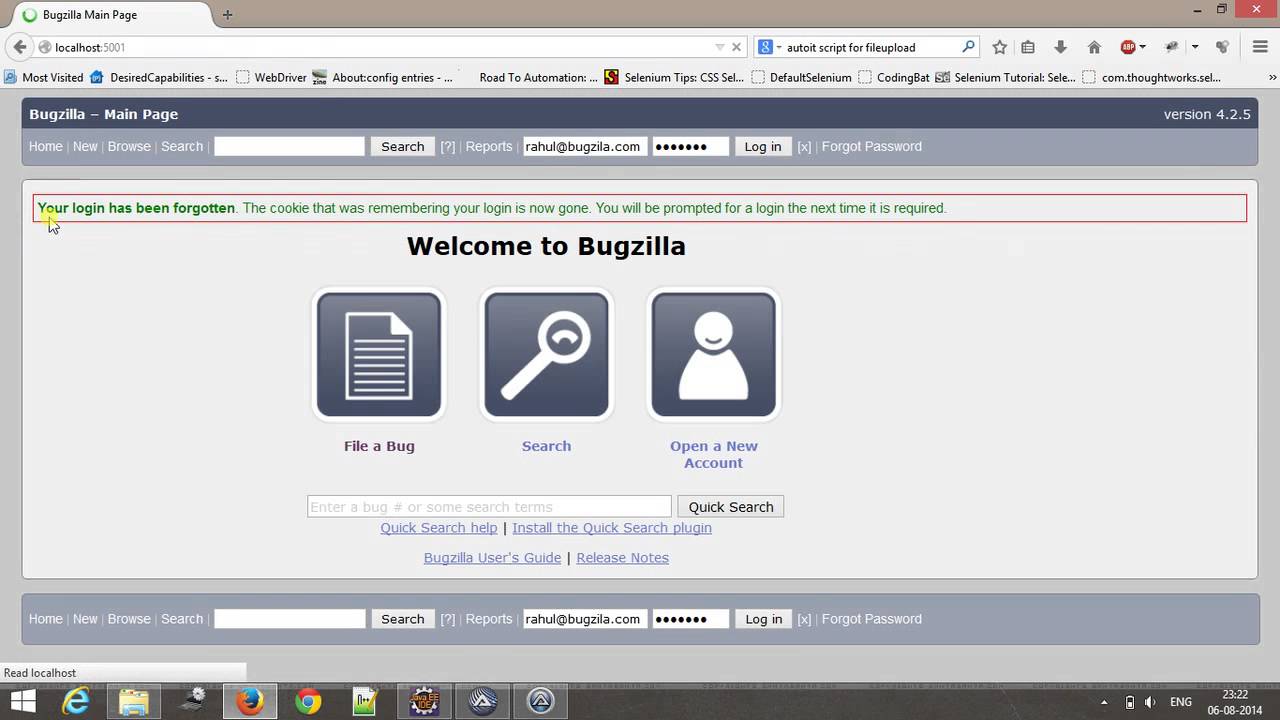Screen dimensions: 1280x720
Task: Click the top Forgot Password link
Action: [x=872, y=146]
